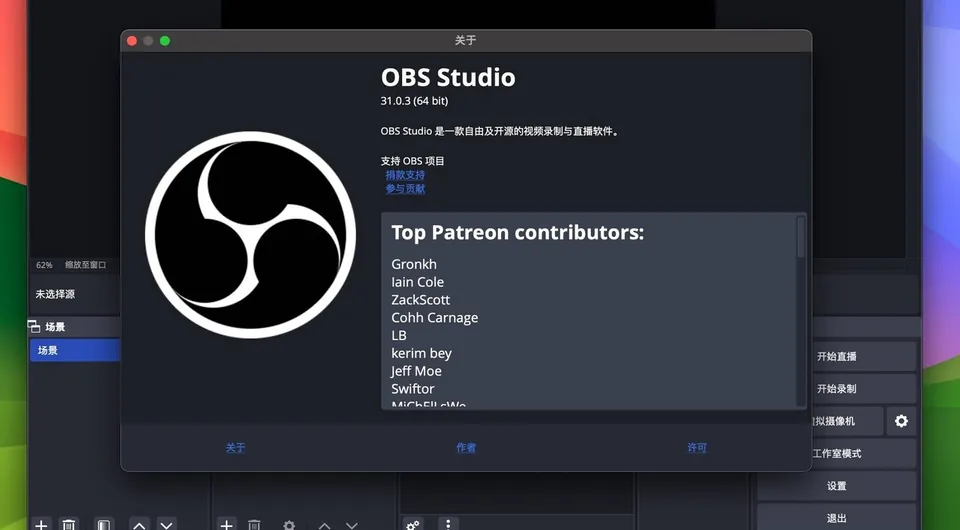Open the 62% preview zoom dropdown
This screenshot has height=530, width=960.
point(44,265)
